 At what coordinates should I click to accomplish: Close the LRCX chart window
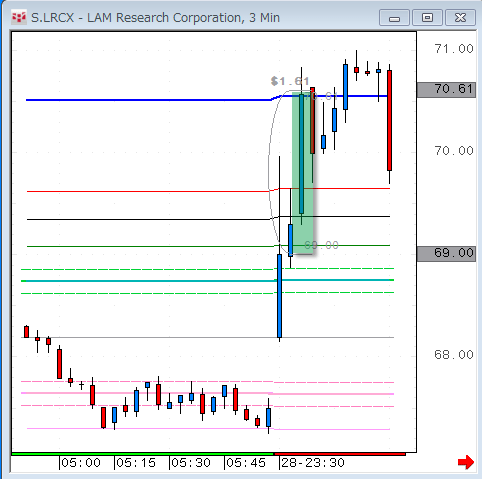[460, 18]
